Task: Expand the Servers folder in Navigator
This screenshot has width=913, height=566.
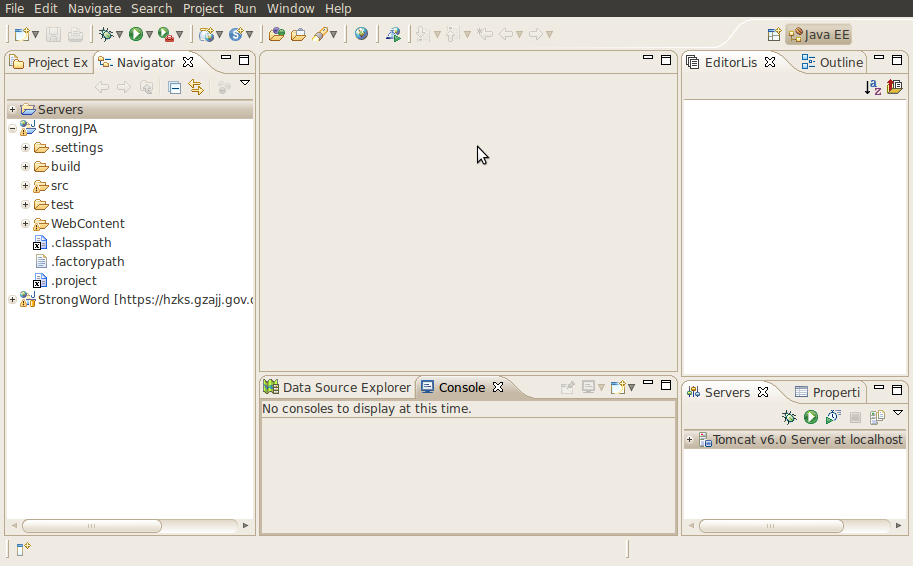Action: pyautogui.click(x=12, y=109)
